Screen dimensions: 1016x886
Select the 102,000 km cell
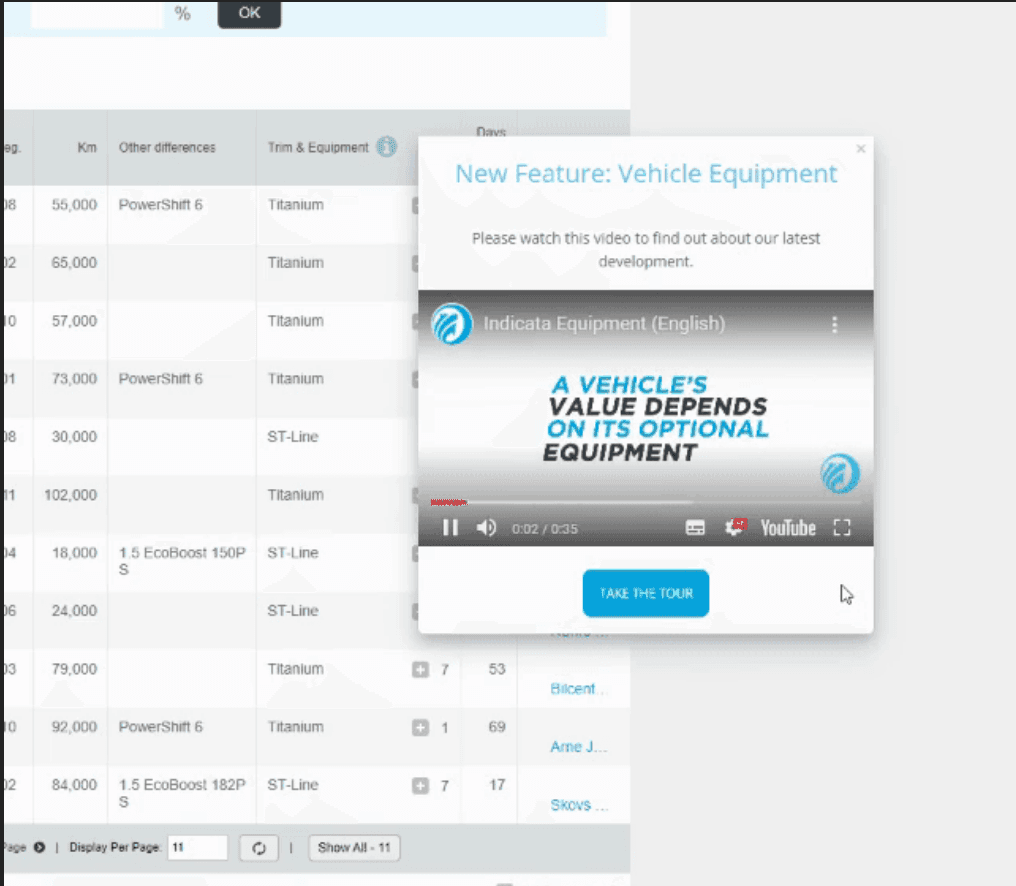pyautogui.click(x=70, y=495)
